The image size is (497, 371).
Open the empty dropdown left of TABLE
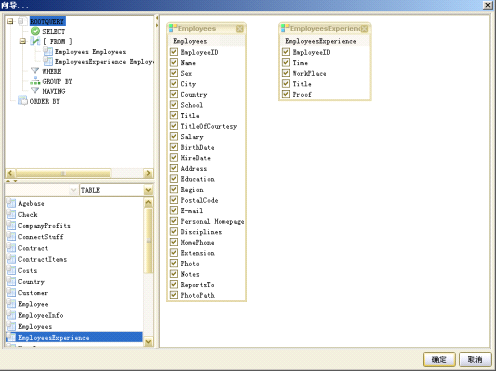click(x=73, y=190)
